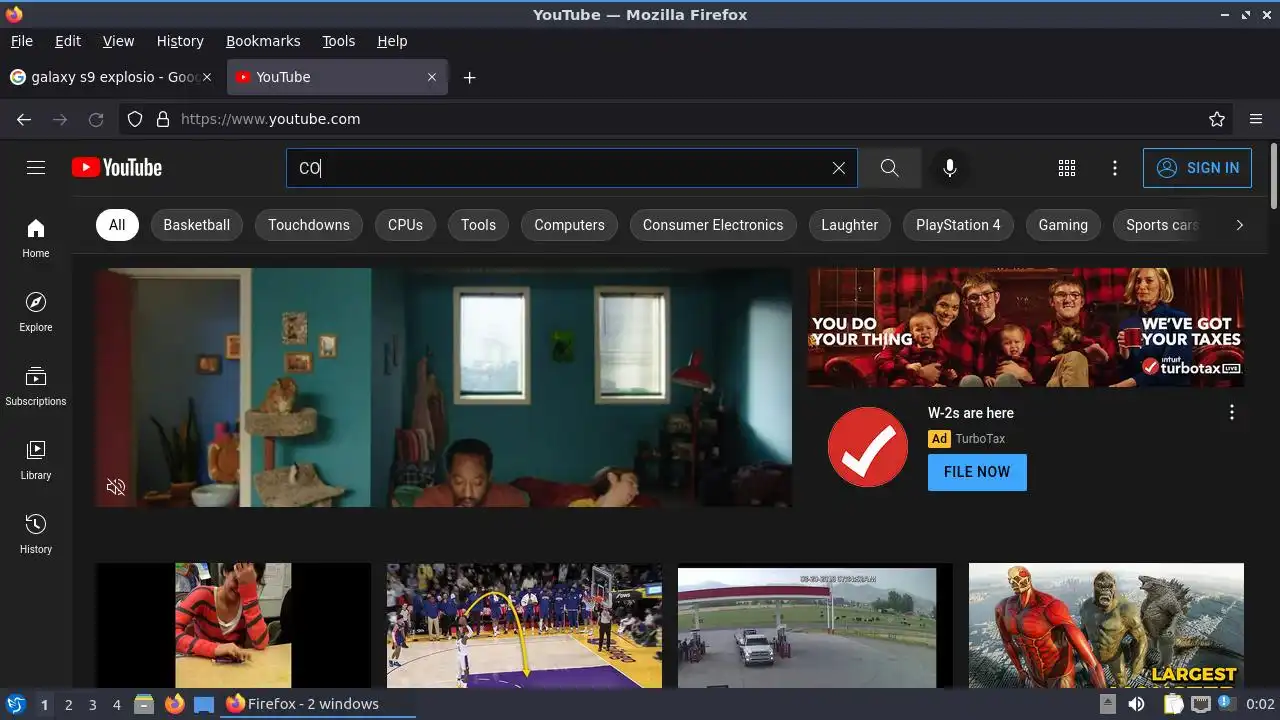Switch to workspace 2 in taskbar

[x=68, y=704]
